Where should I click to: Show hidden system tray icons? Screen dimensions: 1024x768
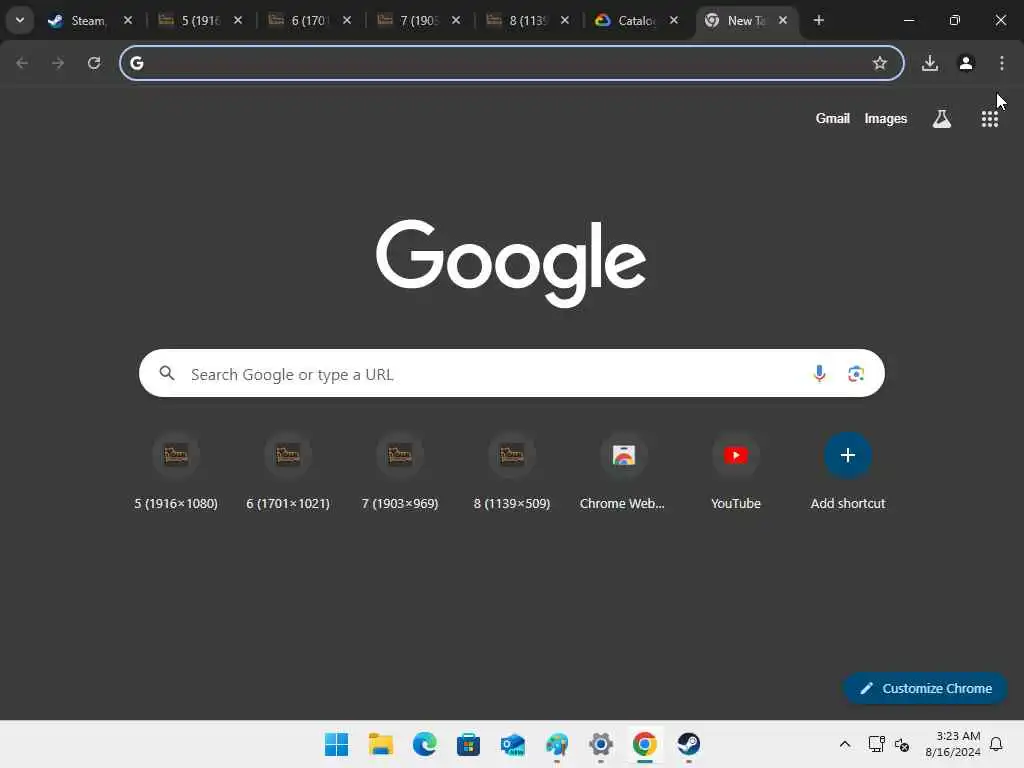(844, 744)
